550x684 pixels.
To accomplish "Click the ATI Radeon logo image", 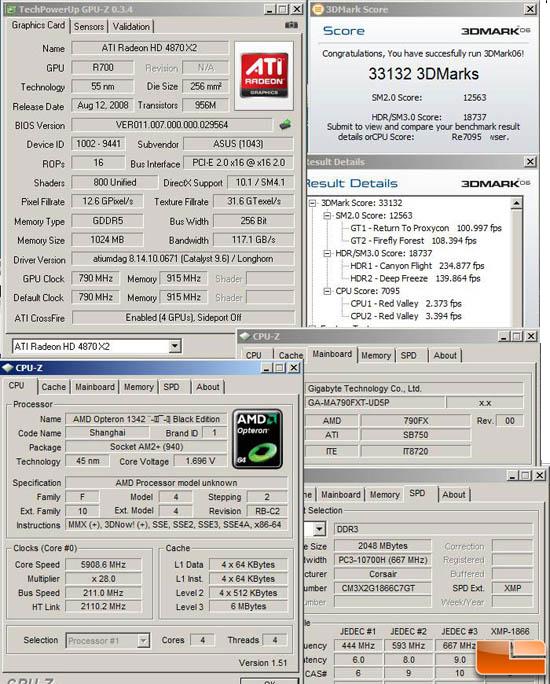I will (264, 75).
